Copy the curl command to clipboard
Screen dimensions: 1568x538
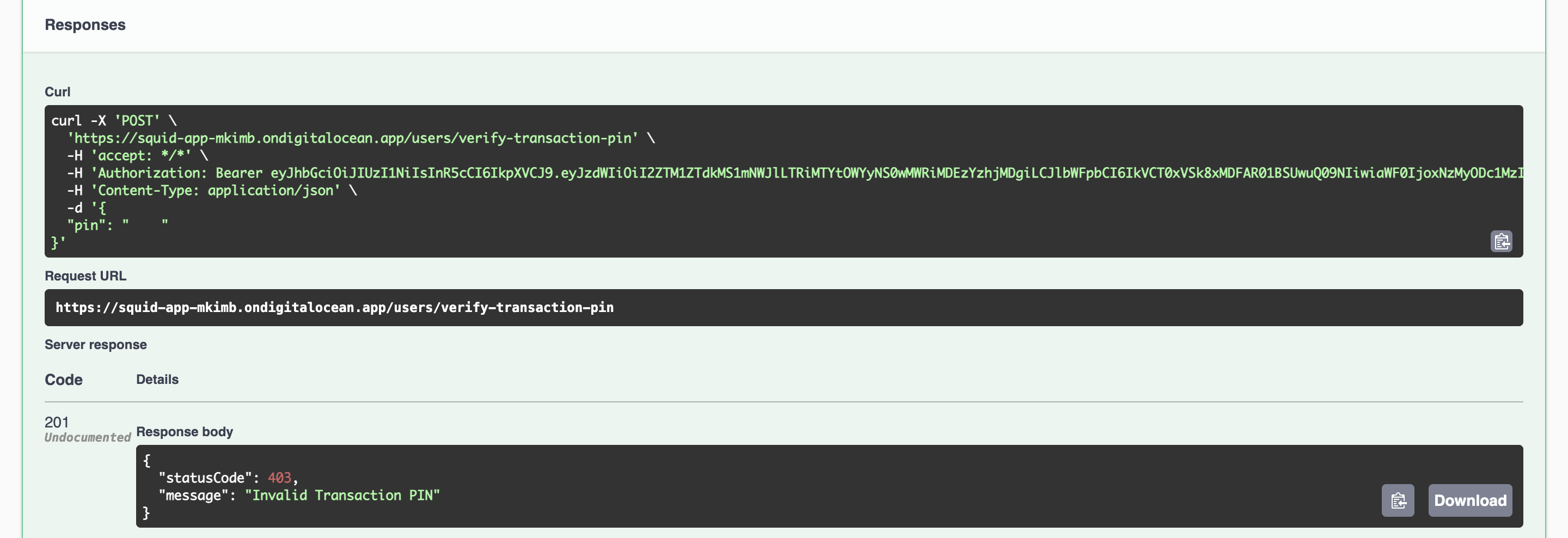click(x=1501, y=242)
